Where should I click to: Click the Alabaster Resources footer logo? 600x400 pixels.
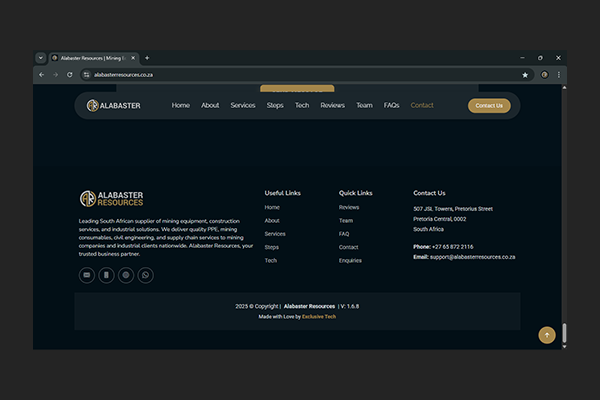coord(111,199)
